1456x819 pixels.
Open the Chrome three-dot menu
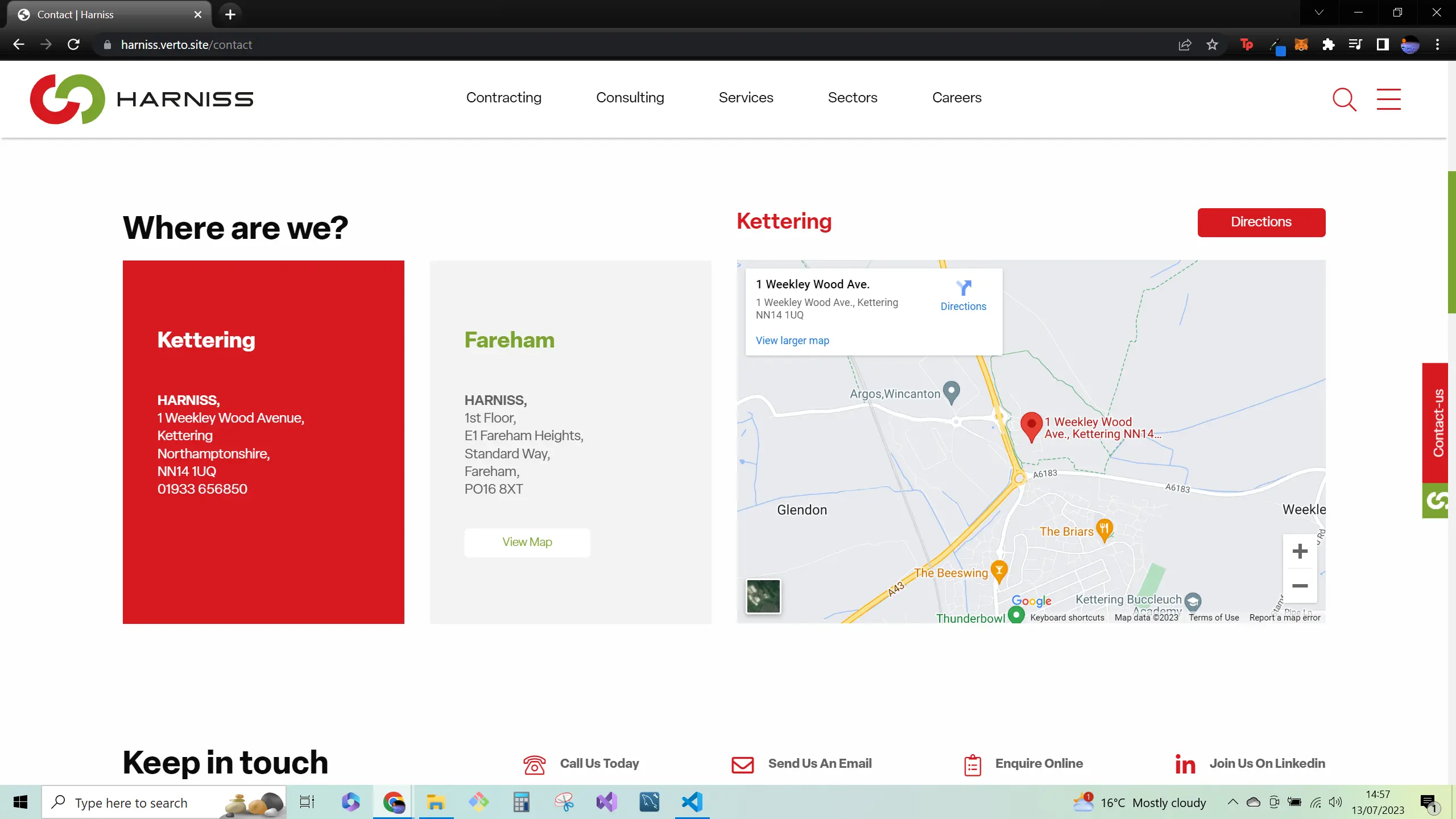[x=1437, y=44]
